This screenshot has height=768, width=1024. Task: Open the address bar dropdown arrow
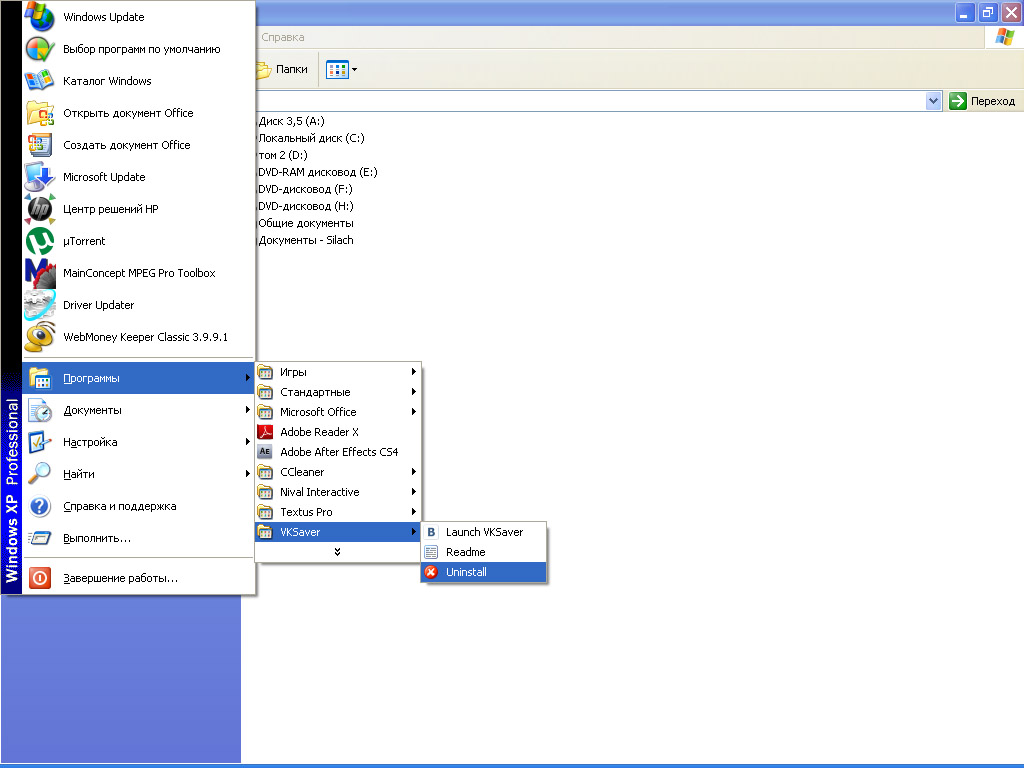click(933, 100)
